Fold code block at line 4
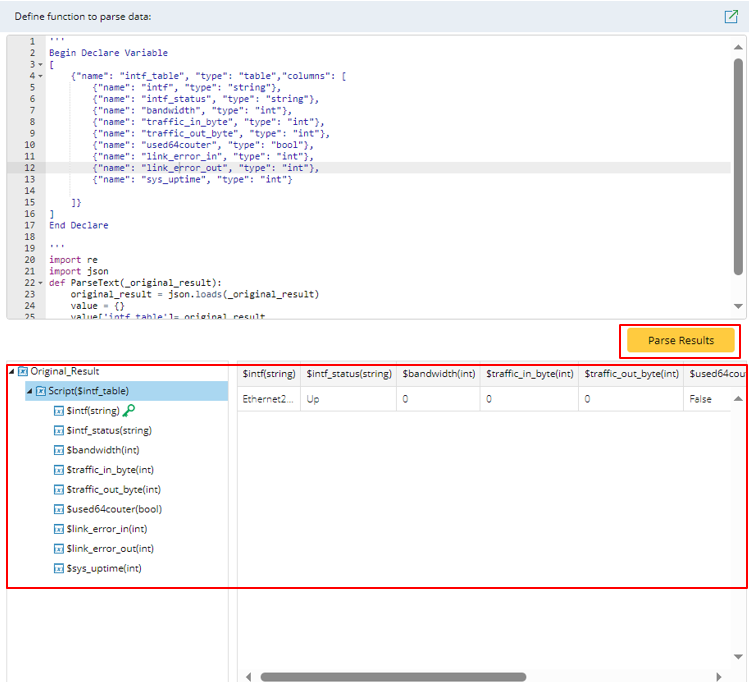749x682 pixels. tap(40, 76)
